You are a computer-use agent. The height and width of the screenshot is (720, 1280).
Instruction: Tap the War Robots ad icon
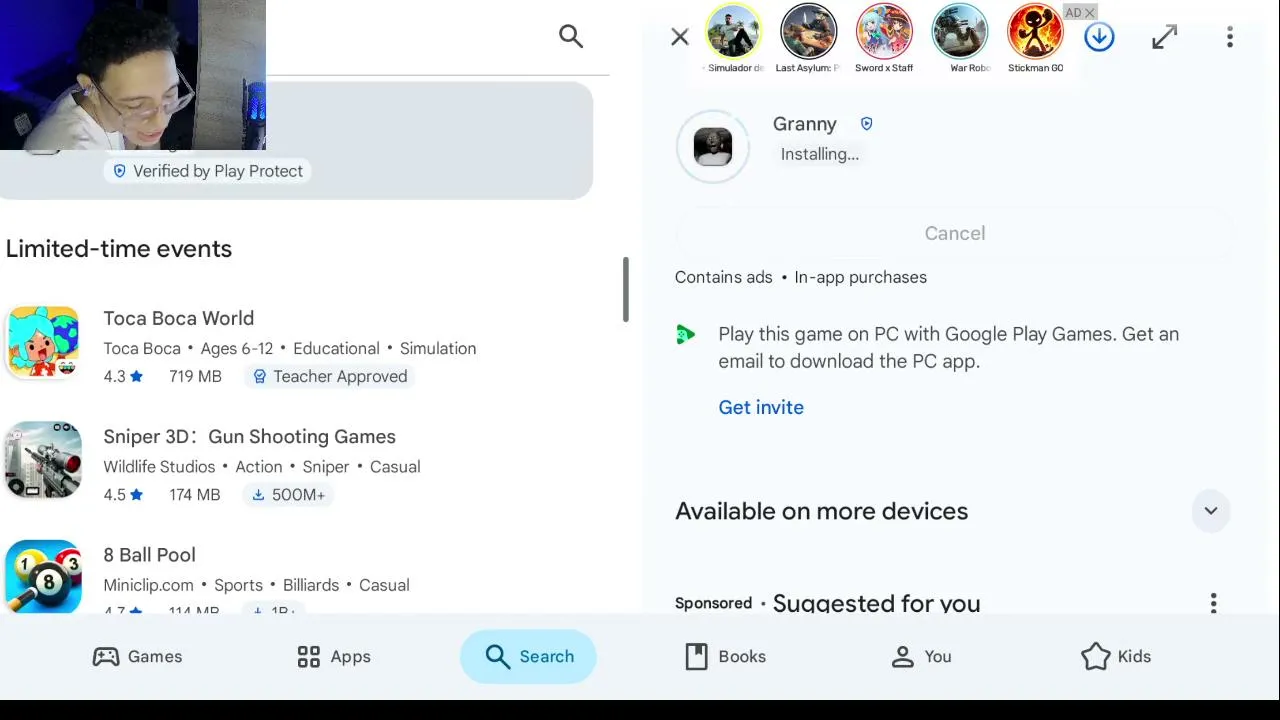pyautogui.click(x=960, y=32)
